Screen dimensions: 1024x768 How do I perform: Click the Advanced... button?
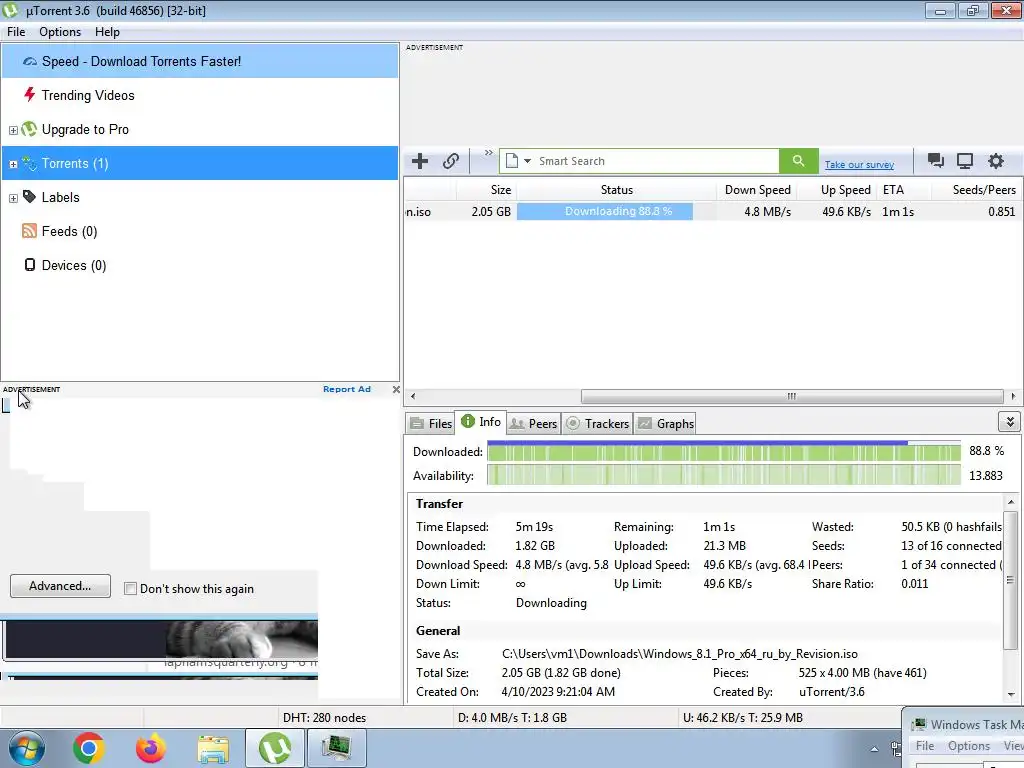tap(60, 586)
